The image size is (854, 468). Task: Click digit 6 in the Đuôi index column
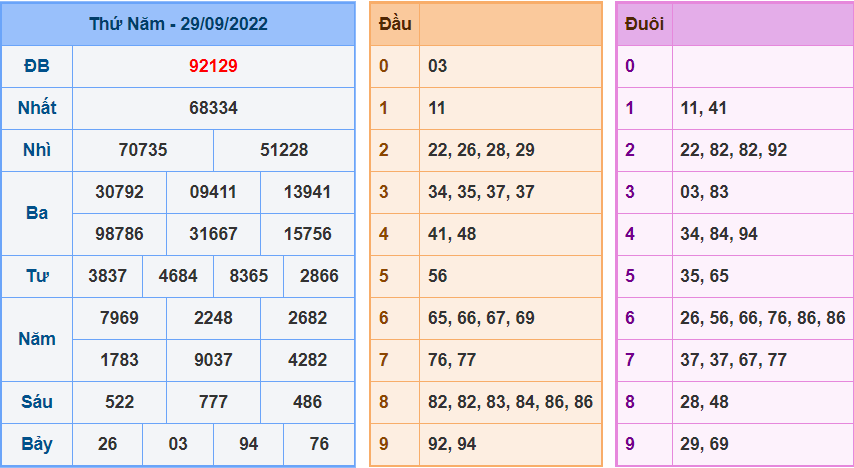tap(630, 318)
